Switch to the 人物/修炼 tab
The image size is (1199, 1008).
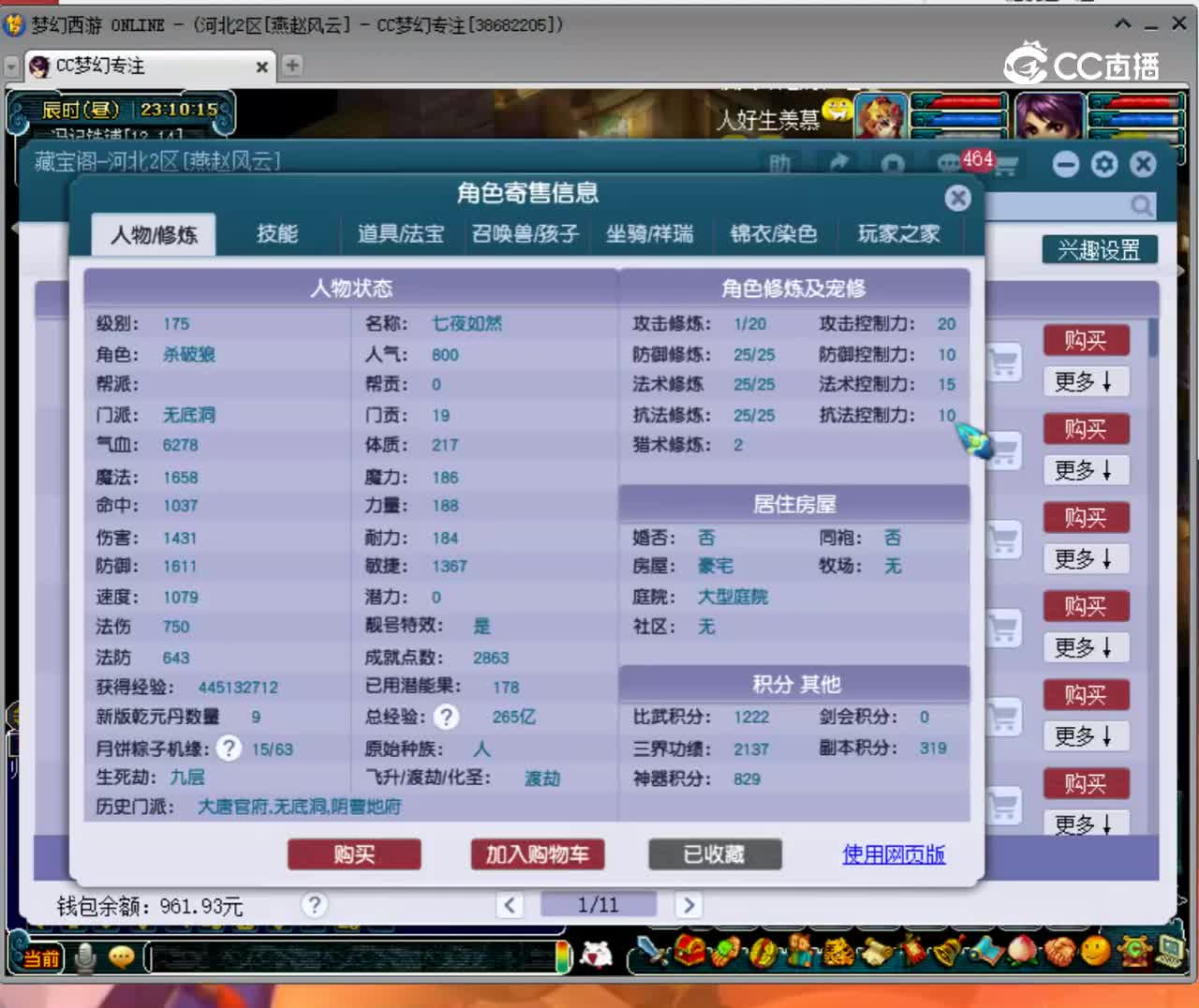click(154, 234)
